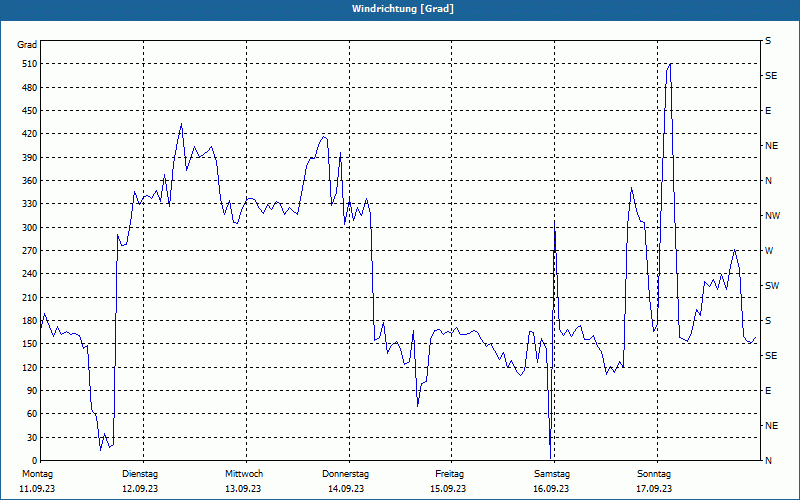
Task: Select the "Sonntag" day label
Action: click(x=654, y=474)
